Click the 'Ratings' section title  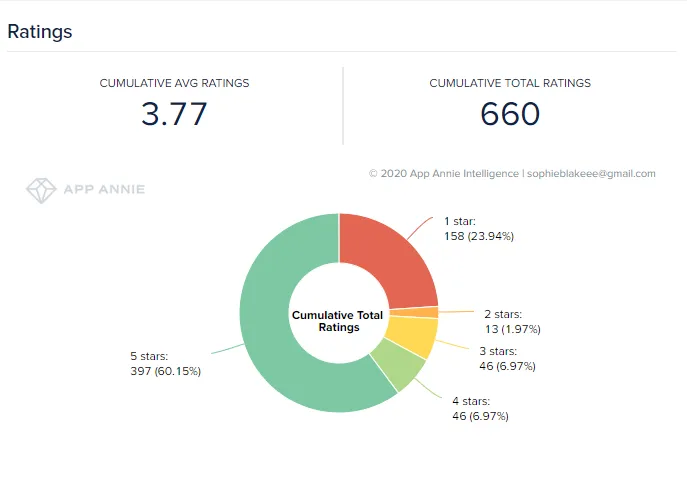coord(40,32)
